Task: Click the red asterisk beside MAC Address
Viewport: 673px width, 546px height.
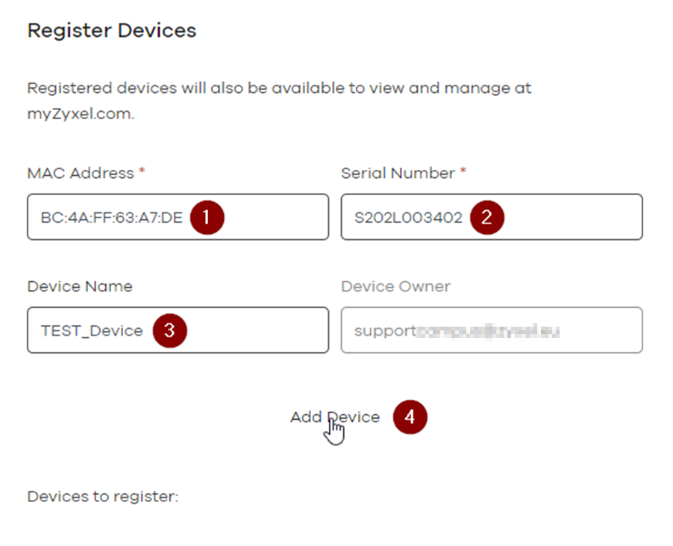Action: (142, 173)
